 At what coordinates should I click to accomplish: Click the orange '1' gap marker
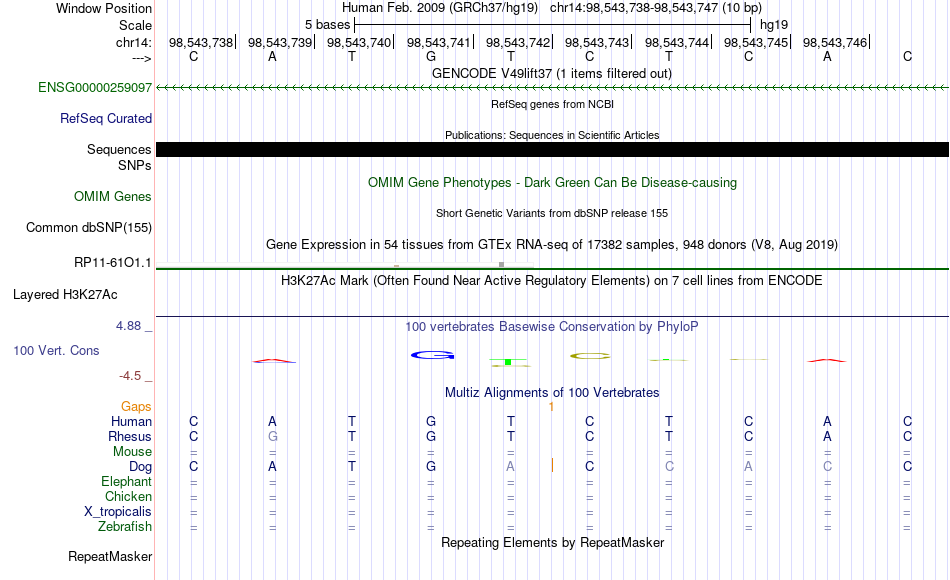click(x=551, y=407)
